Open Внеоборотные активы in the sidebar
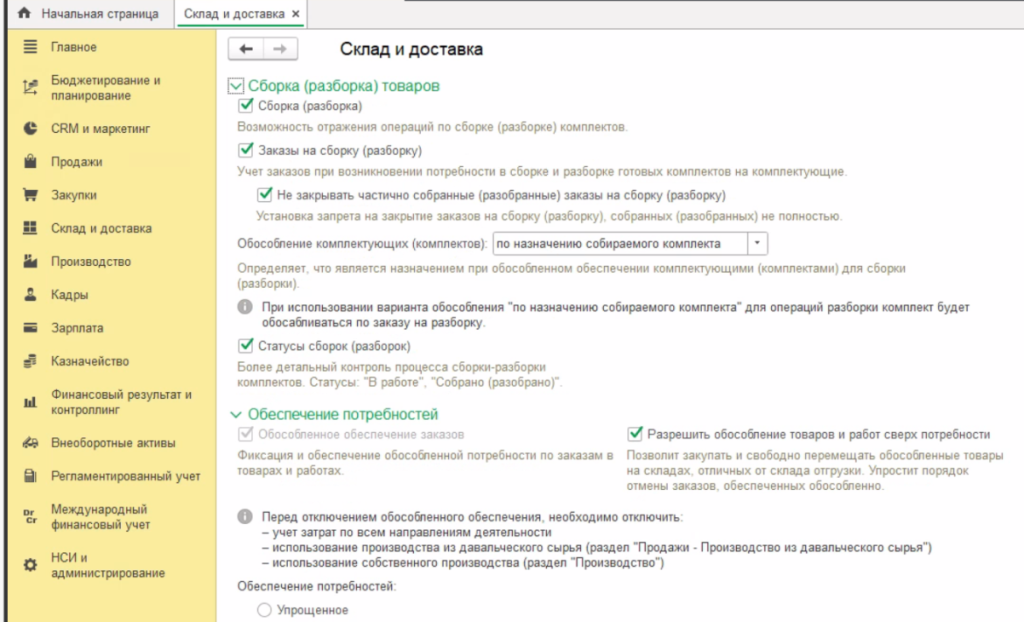The image size is (1024, 622). pos(113,442)
